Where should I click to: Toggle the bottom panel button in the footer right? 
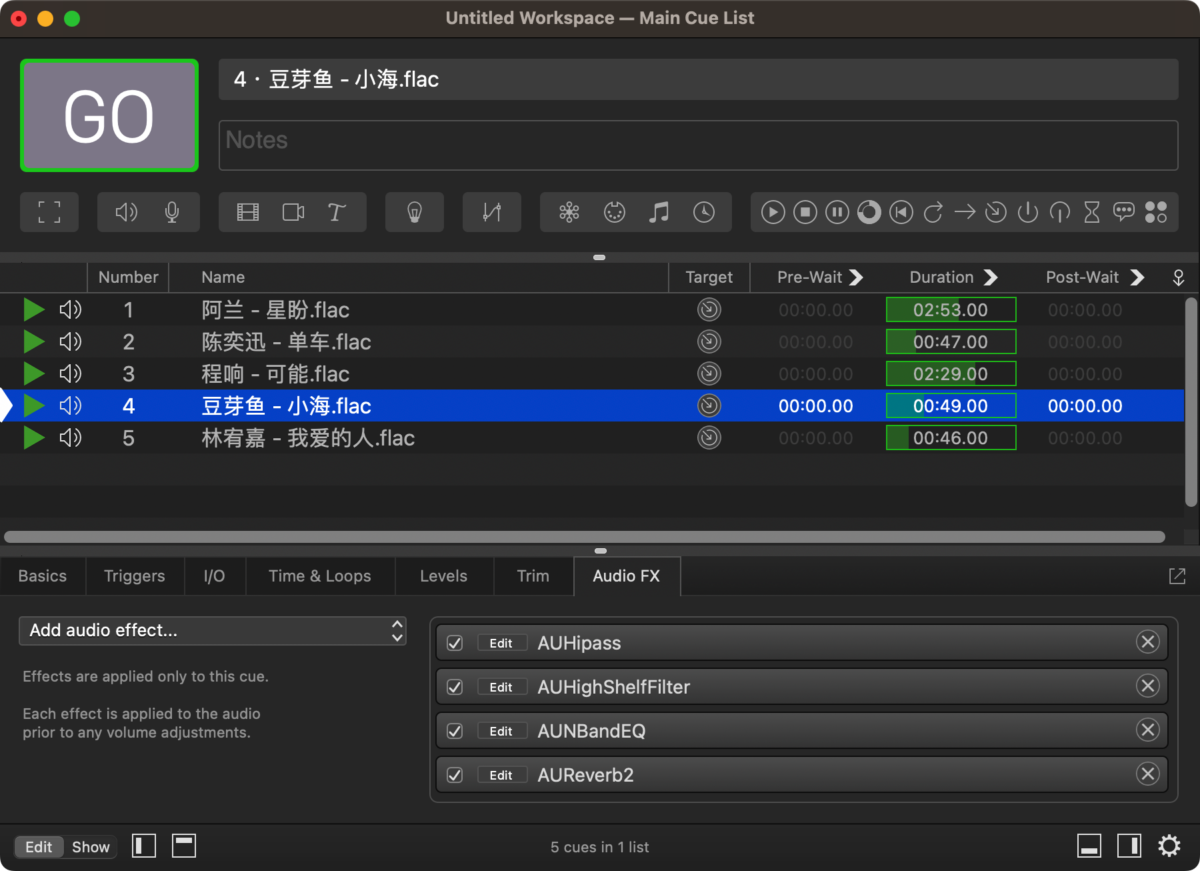(x=1089, y=846)
